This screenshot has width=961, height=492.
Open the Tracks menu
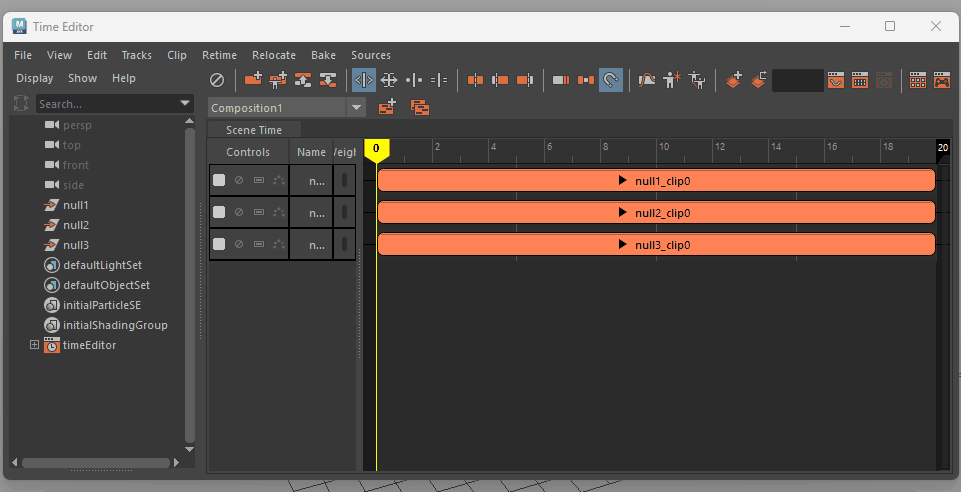point(137,55)
